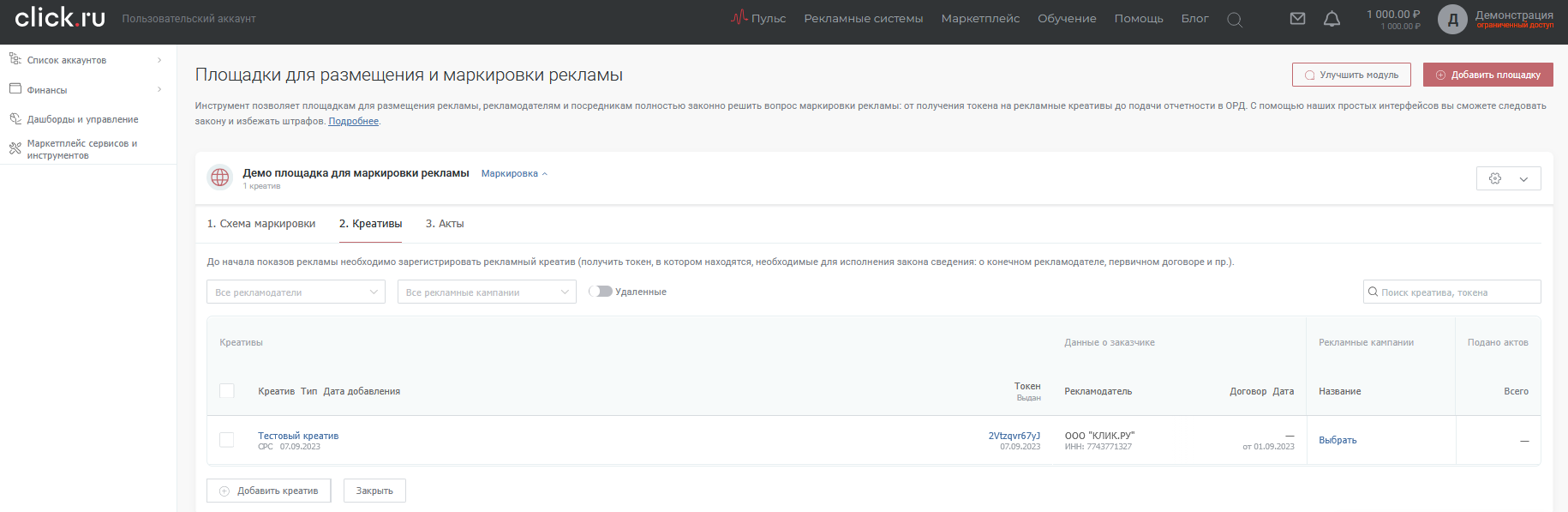The width and height of the screenshot is (1568, 512).
Task: Switch to the 3. Акты tab
Action: 445,224
